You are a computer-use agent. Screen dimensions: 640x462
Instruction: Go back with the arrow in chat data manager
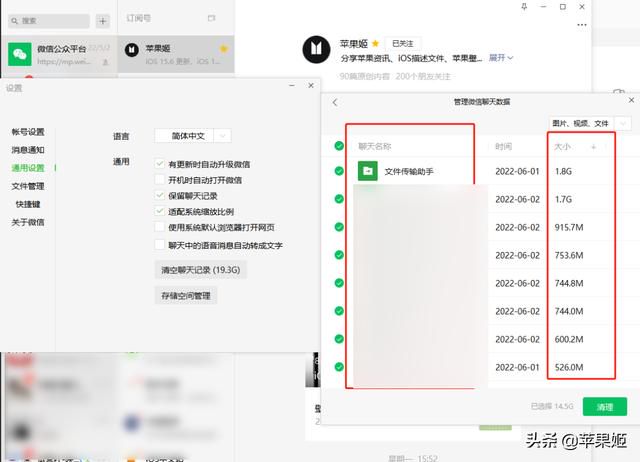coord(335,102)
